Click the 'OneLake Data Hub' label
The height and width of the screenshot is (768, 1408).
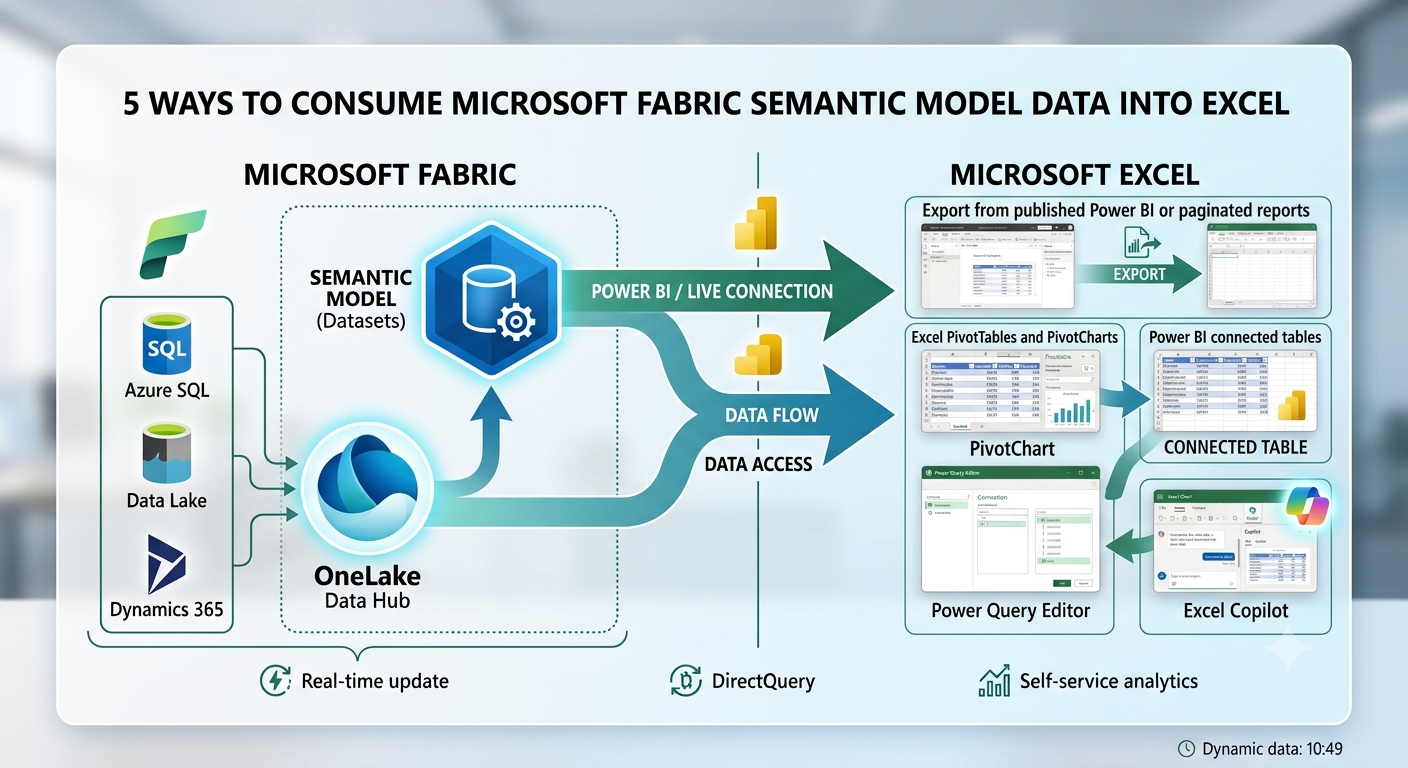pyautogui.click(x=367, y=588)
